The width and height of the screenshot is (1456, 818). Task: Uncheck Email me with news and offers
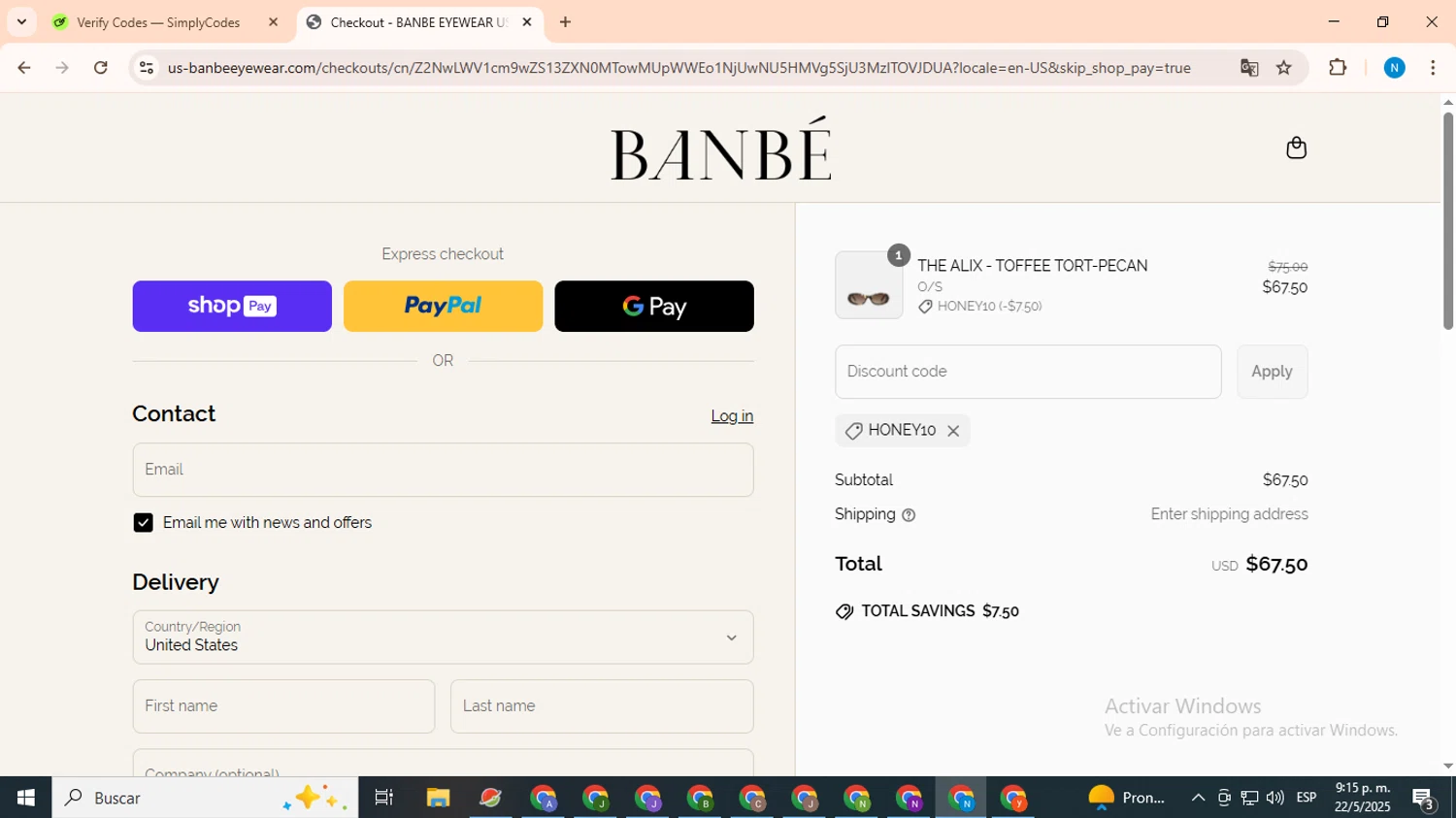(x=144, y=523)
